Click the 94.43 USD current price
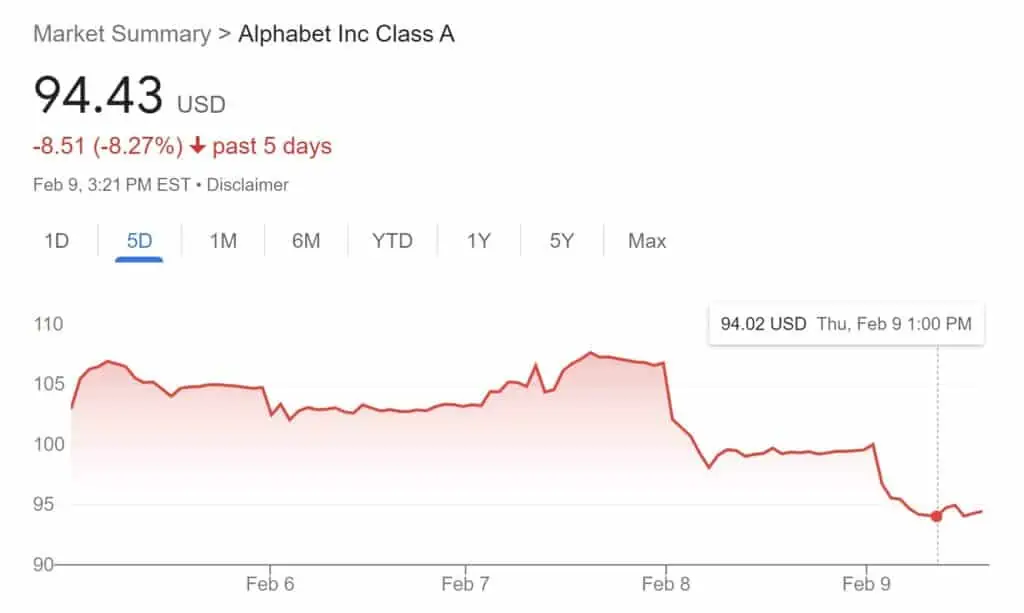1024x613 pixels. click(x=129, y=96)
